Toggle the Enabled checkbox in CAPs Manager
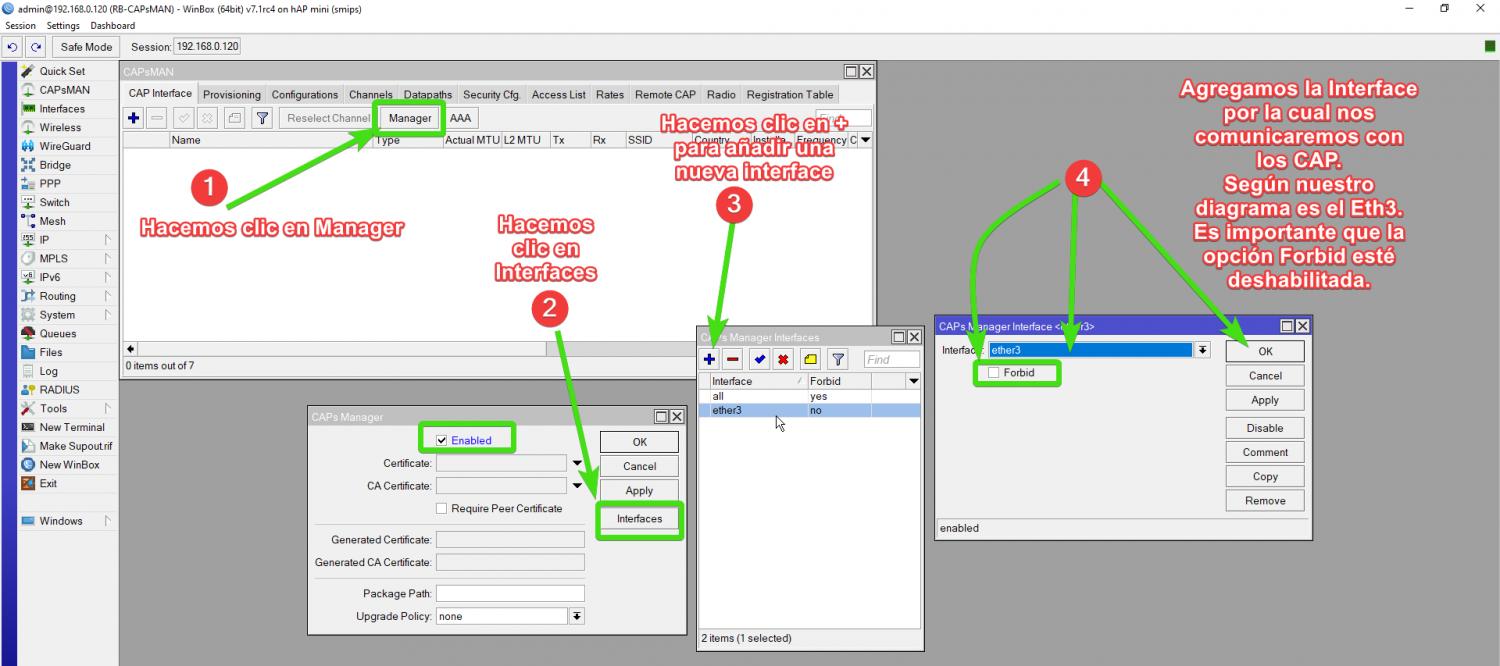 (x=442, y=441)
